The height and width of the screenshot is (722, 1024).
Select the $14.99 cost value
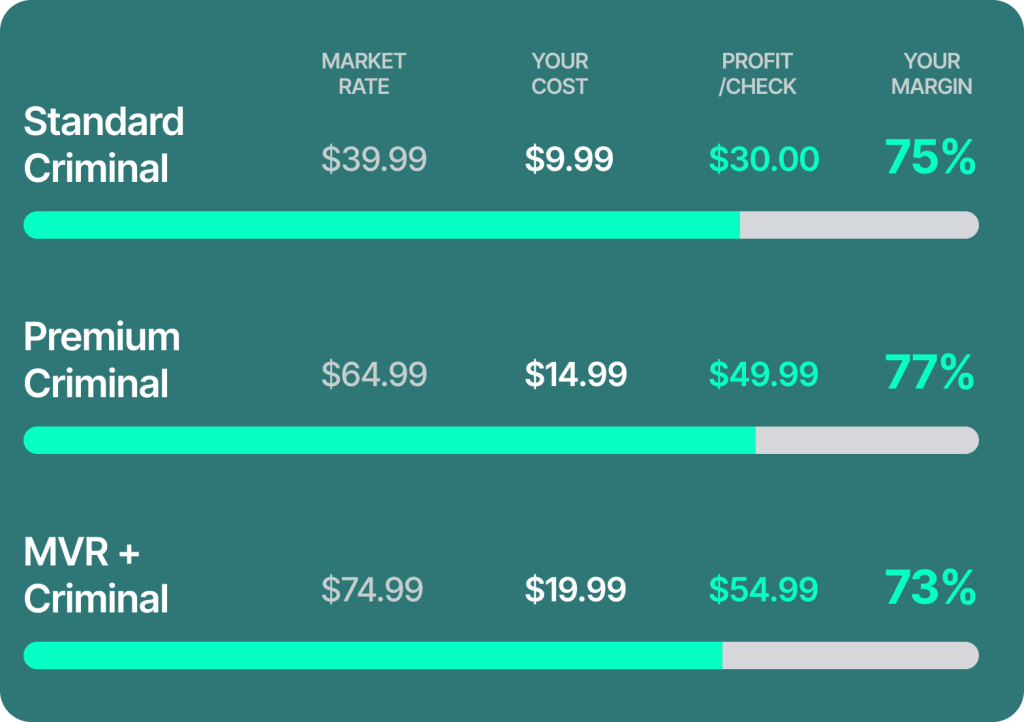pos(576,374)
